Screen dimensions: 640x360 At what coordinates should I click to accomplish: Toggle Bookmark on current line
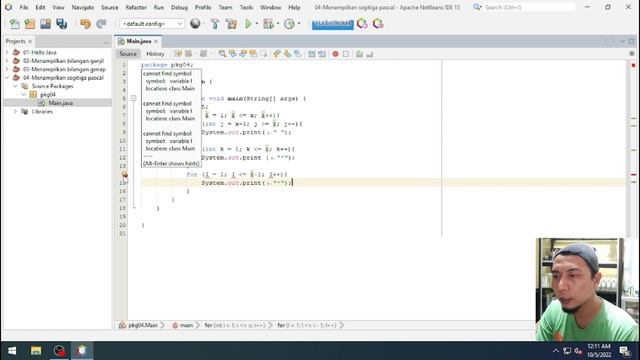tap(298, 54)
